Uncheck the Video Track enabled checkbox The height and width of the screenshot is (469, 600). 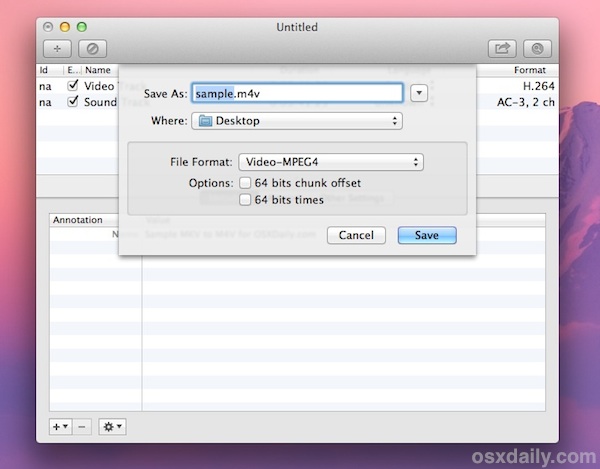coord(72,85)
